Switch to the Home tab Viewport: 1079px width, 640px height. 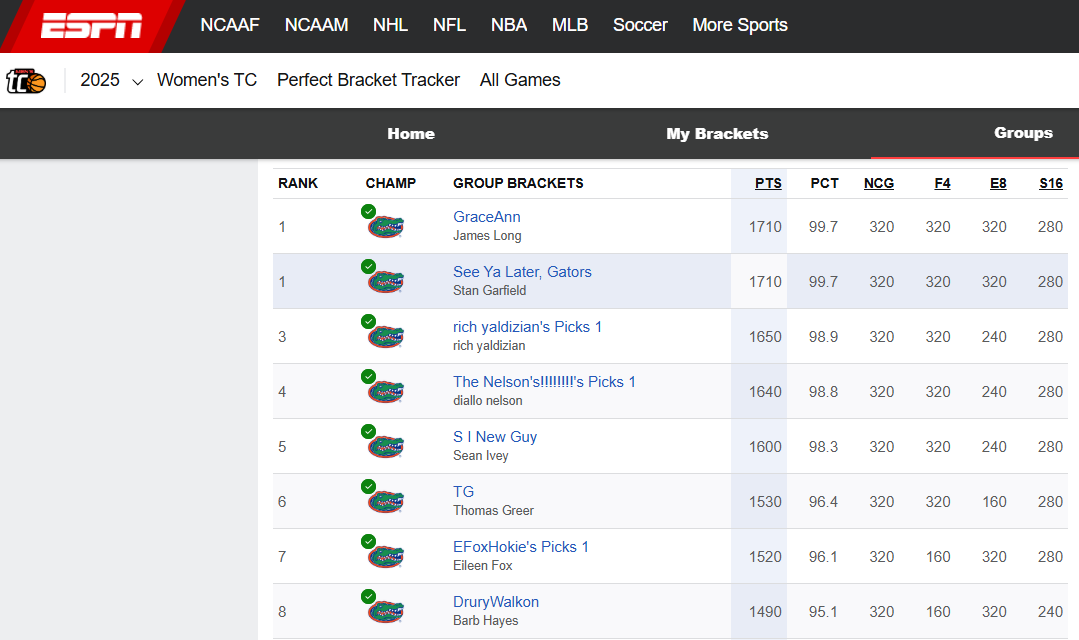tap(411, 134)
